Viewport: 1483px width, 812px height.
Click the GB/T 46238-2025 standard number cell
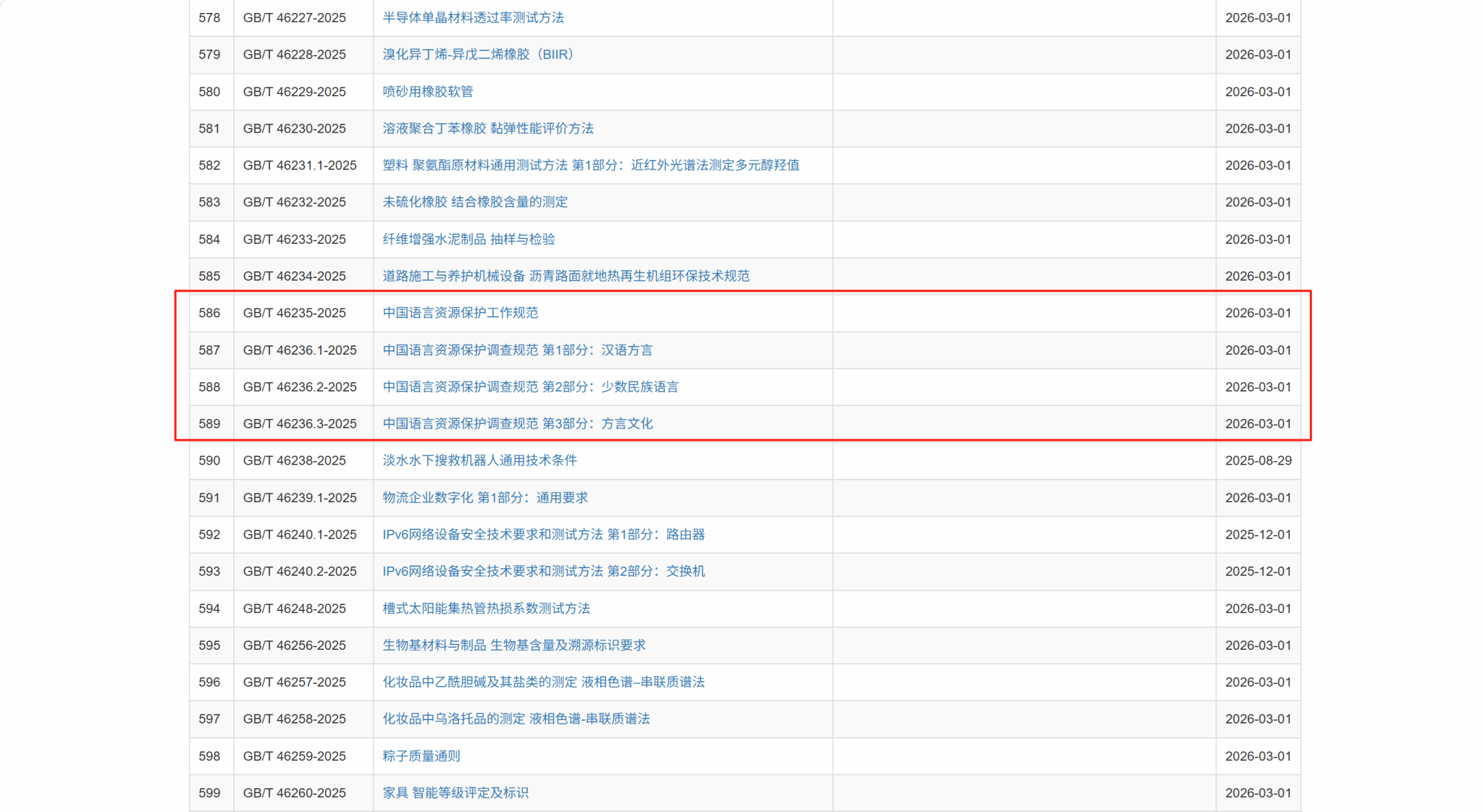(x=294, y=460)
